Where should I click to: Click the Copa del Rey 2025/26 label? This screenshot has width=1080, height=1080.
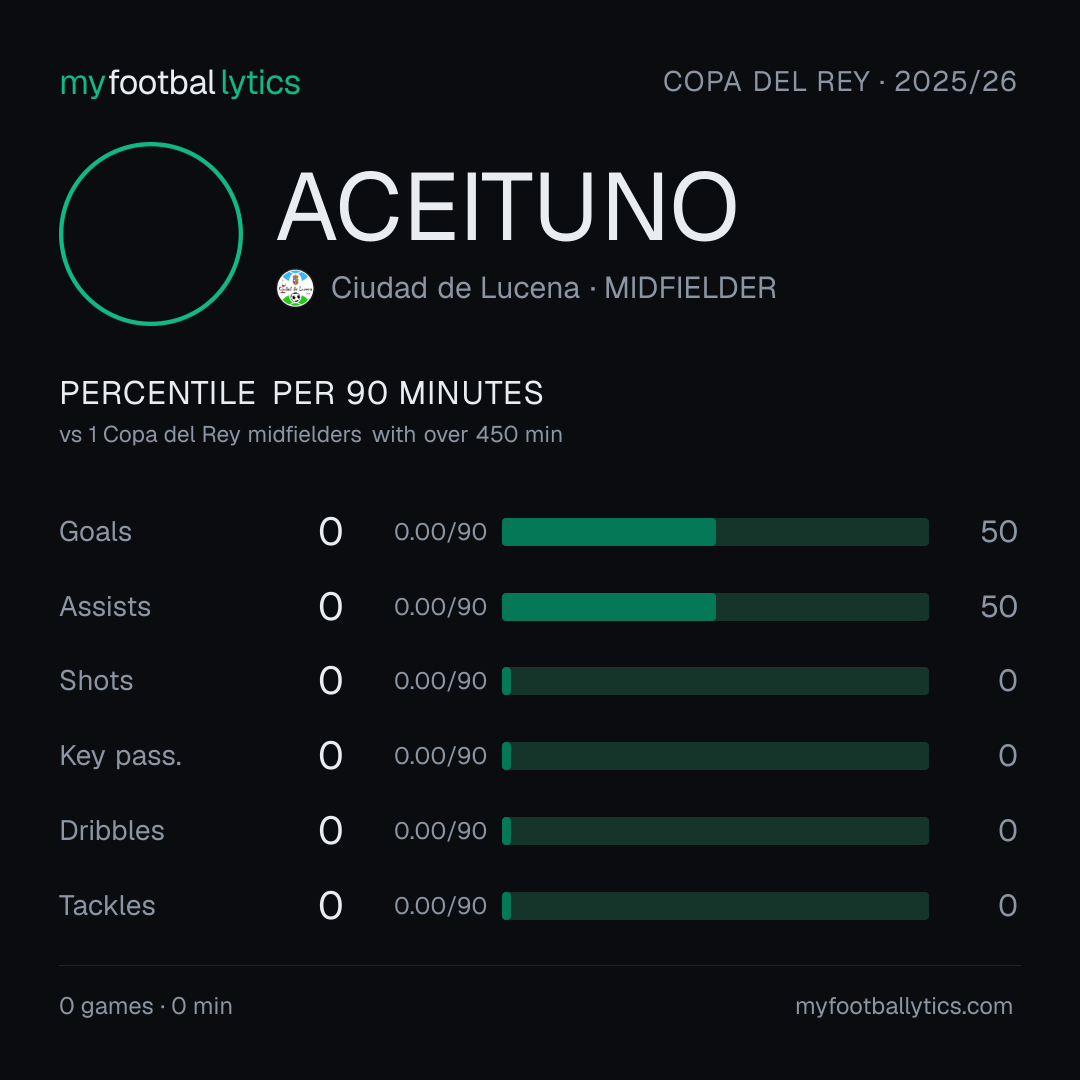pyautogui.click(x=840, y=82)
